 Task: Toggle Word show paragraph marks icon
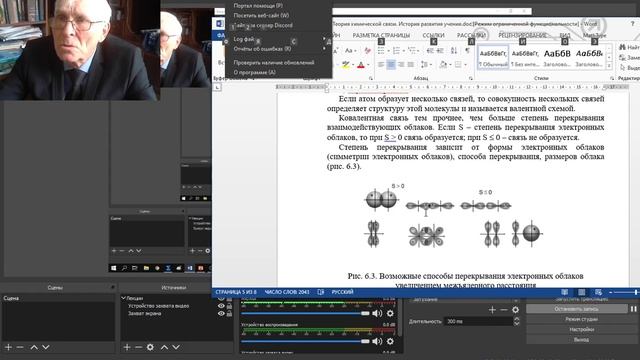point(467,51)
